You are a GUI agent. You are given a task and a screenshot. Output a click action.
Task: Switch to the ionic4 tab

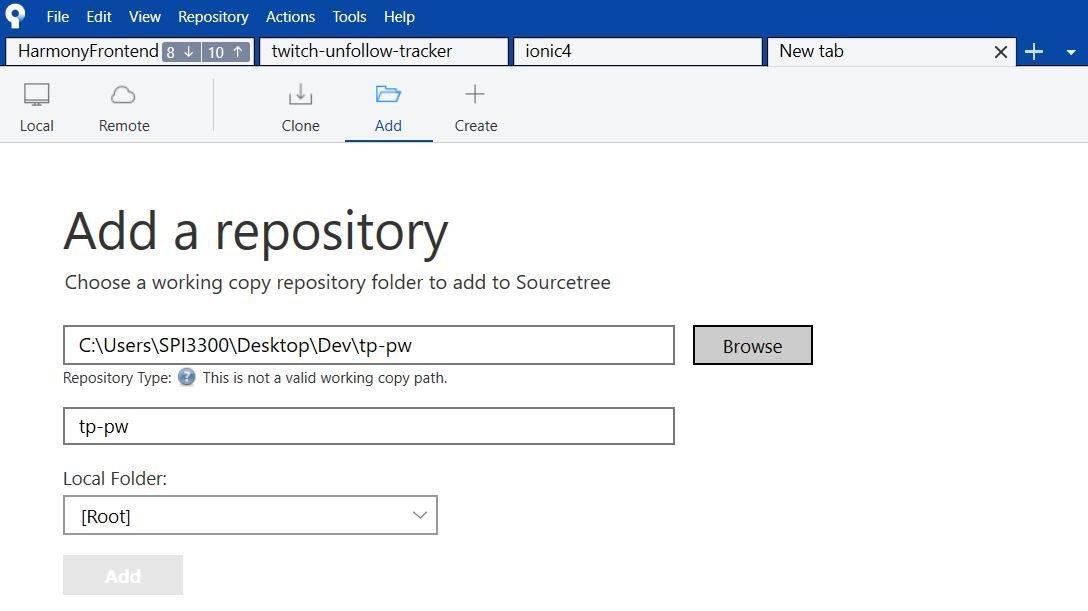click(638, 51)
